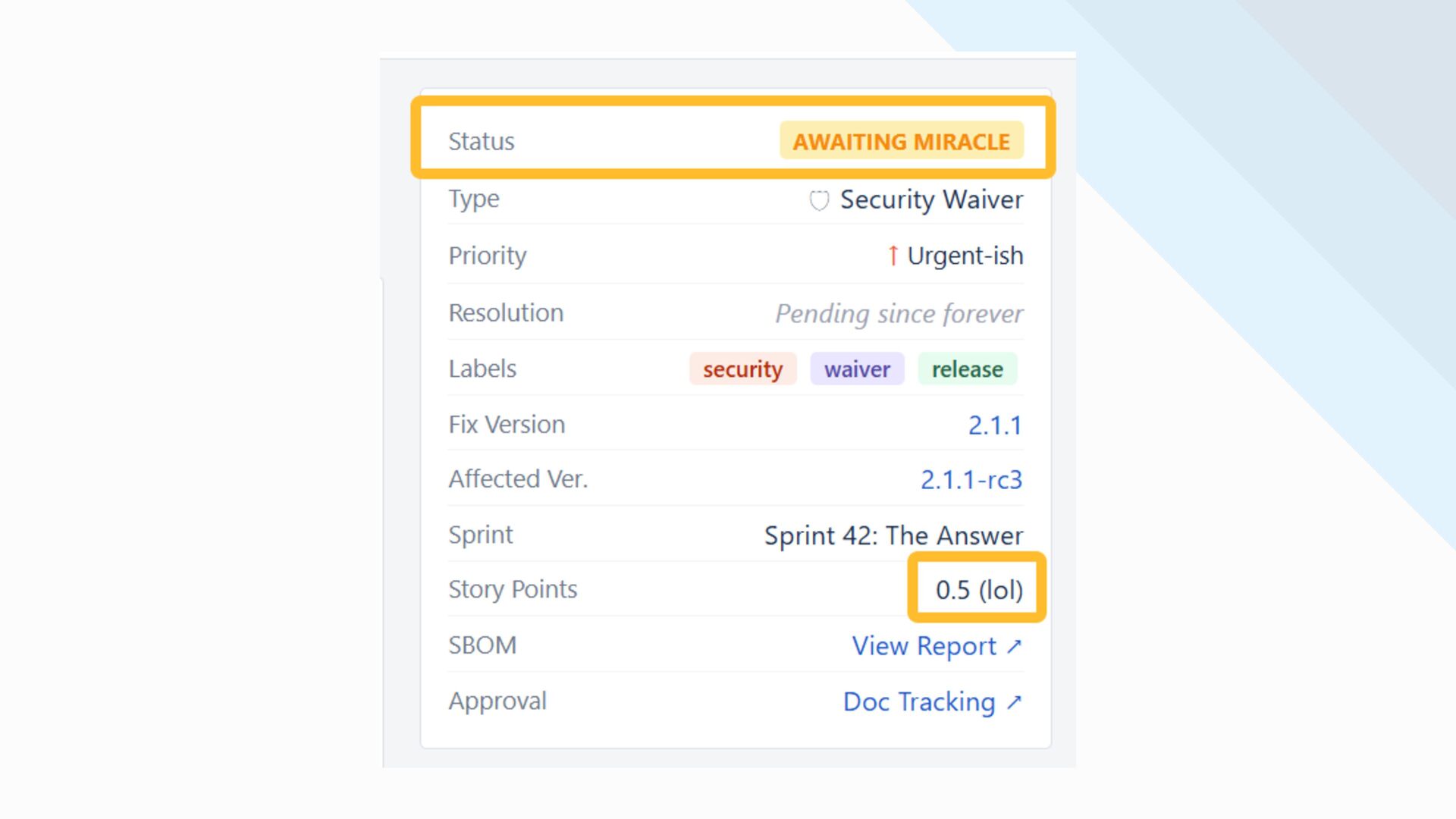Viewport: 1456px width, 819px height.
Task: Open the Doc Tracking approval link
Action: (918, 702)
